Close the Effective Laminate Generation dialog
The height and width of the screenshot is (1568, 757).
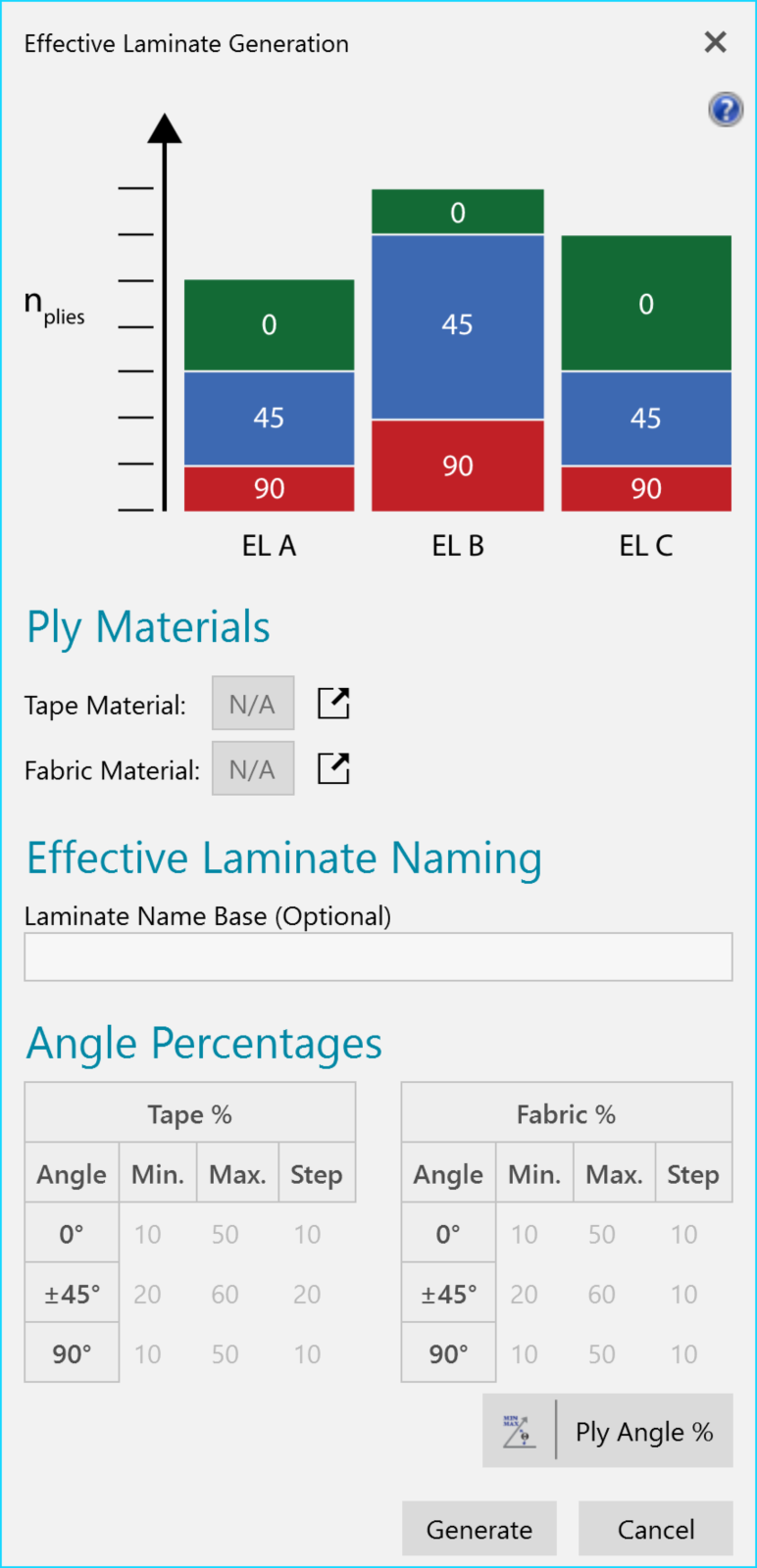point(716,41)
